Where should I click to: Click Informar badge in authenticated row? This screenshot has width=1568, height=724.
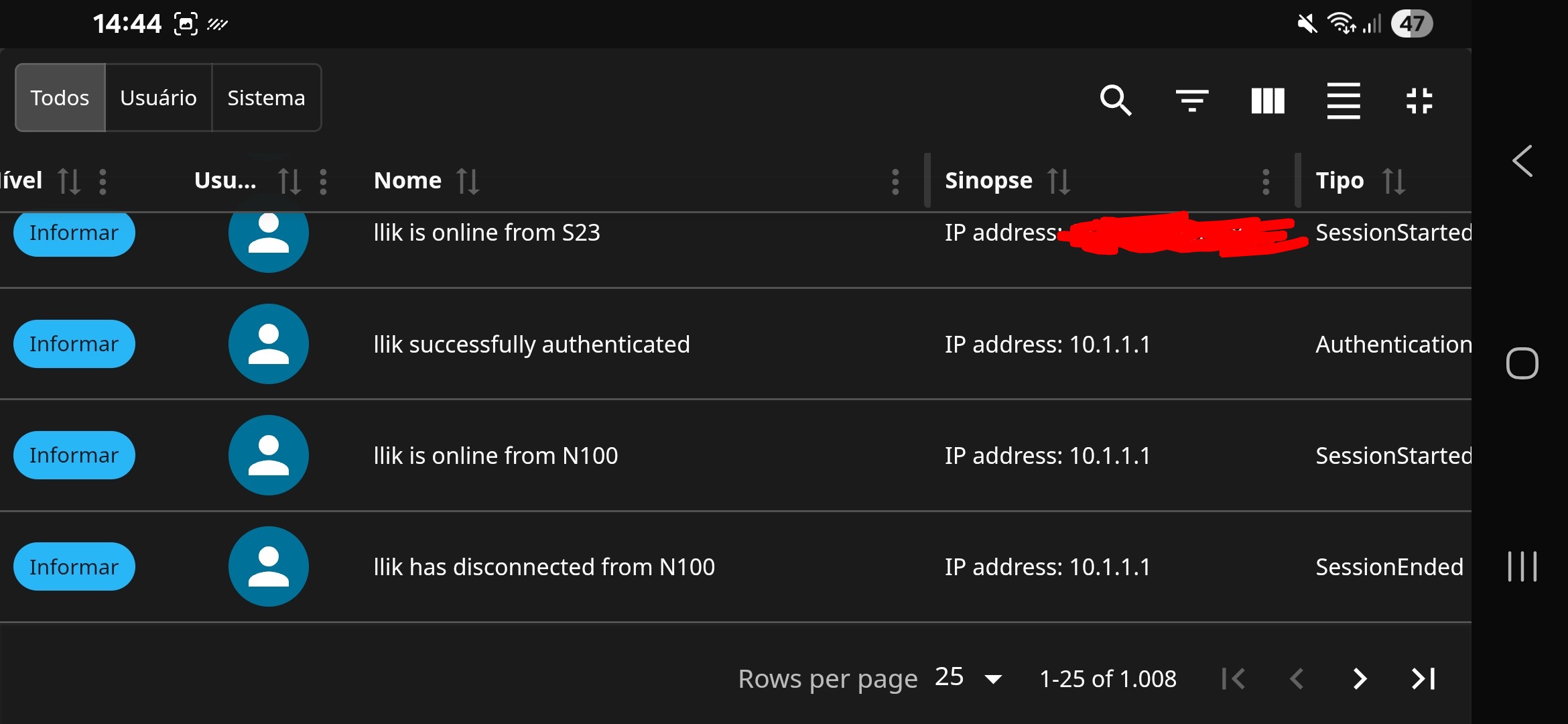tap(74, 344)
